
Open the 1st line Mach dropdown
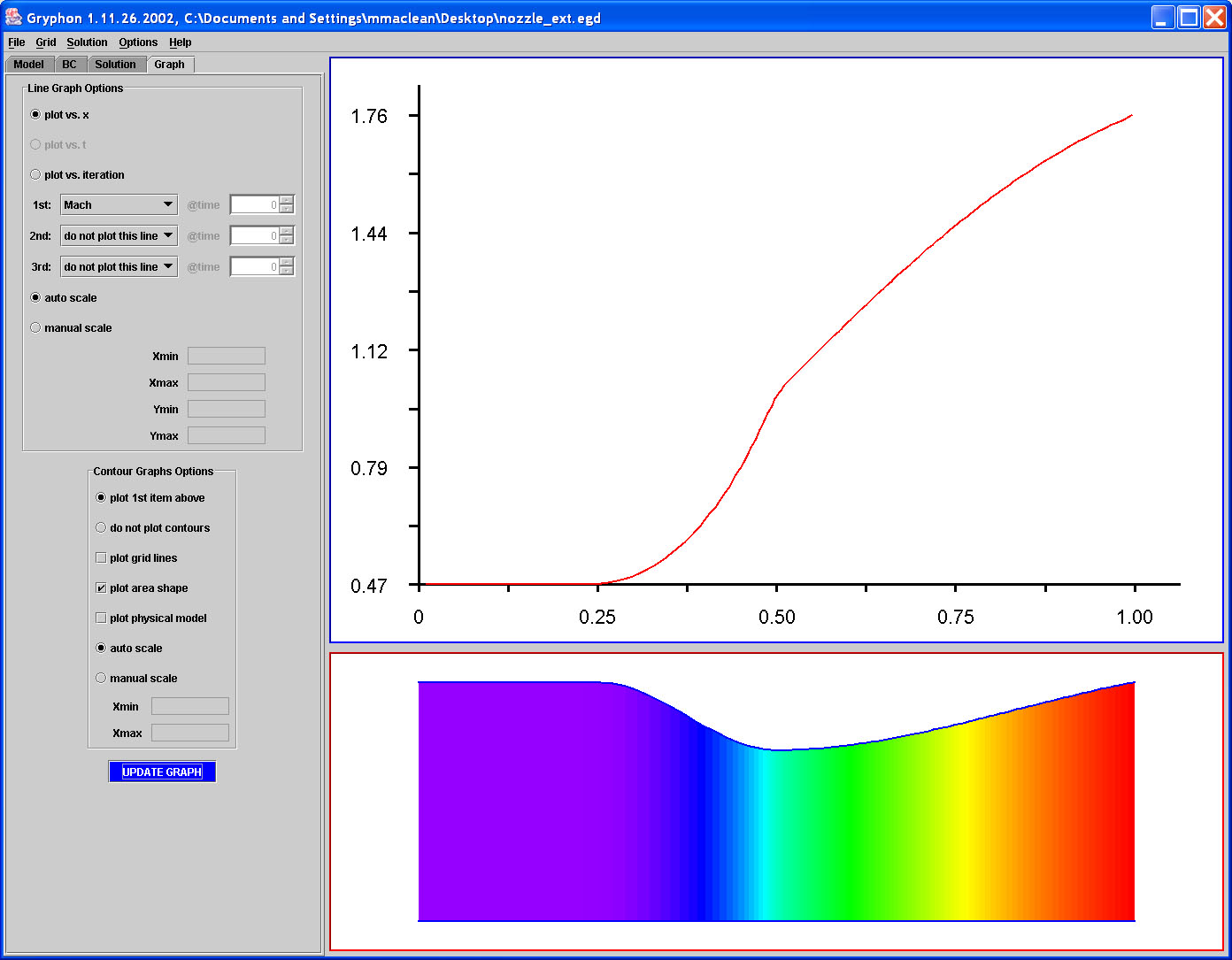point(119,205)
